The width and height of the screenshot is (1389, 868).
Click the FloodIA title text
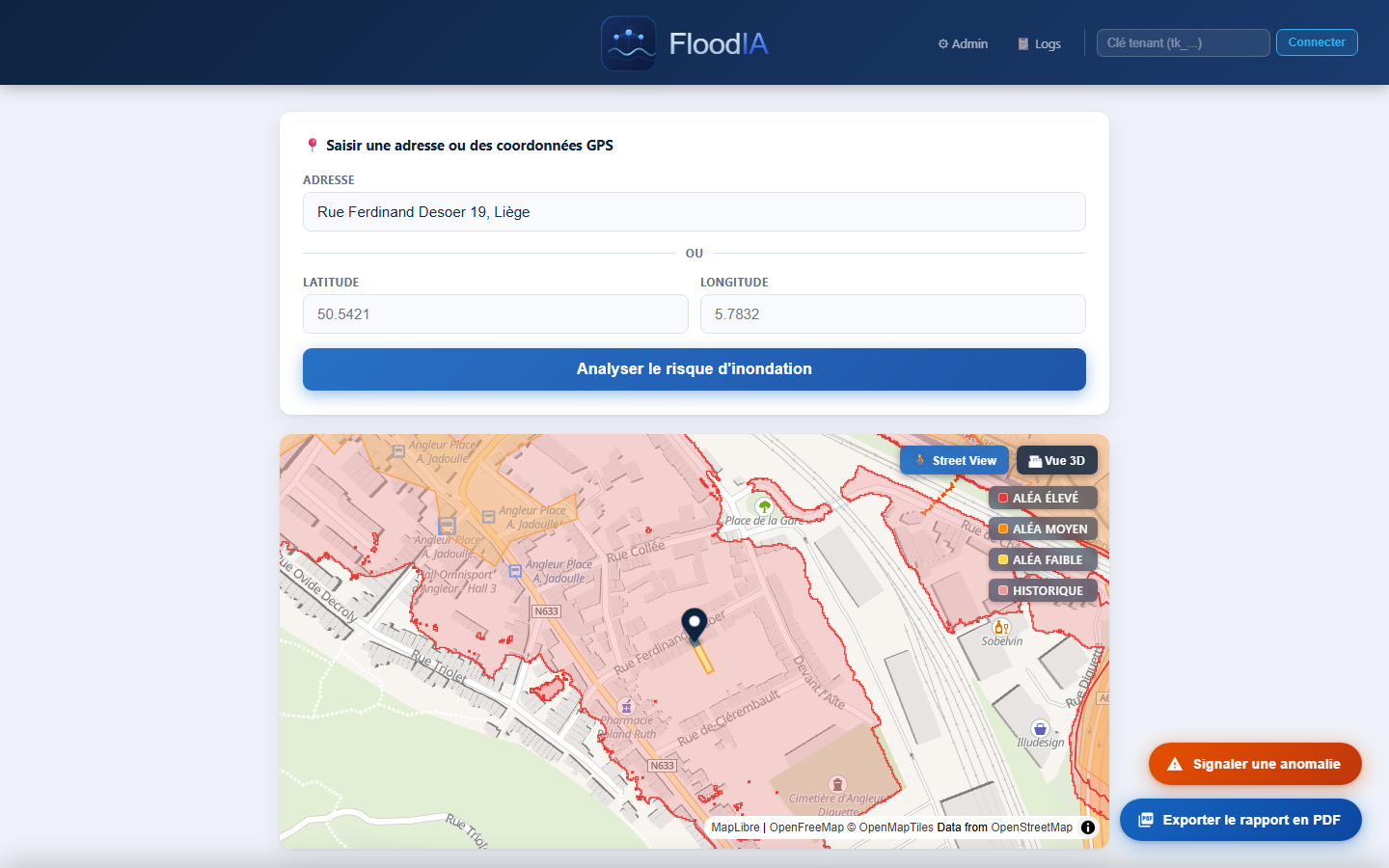point(719,43)
